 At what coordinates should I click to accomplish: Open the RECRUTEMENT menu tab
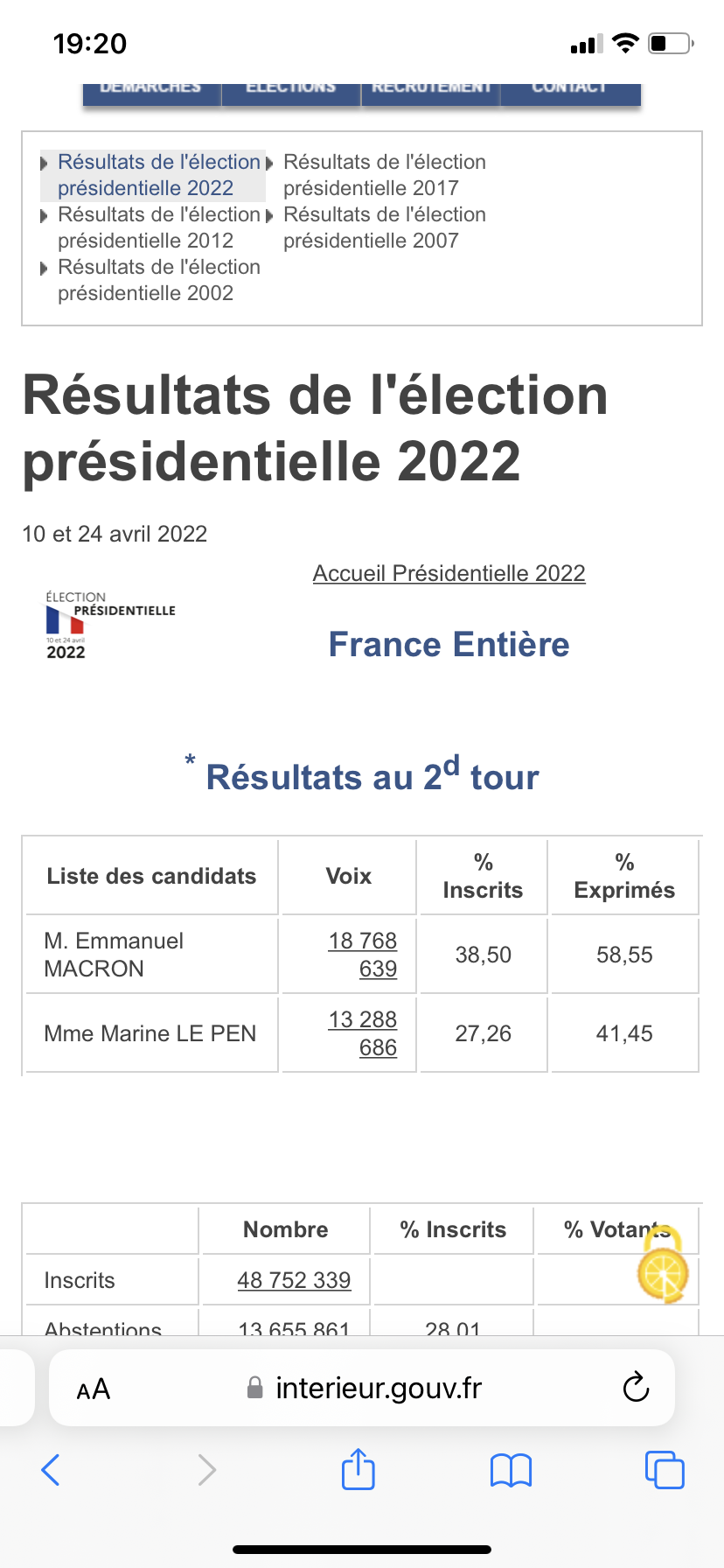(431, 89)
